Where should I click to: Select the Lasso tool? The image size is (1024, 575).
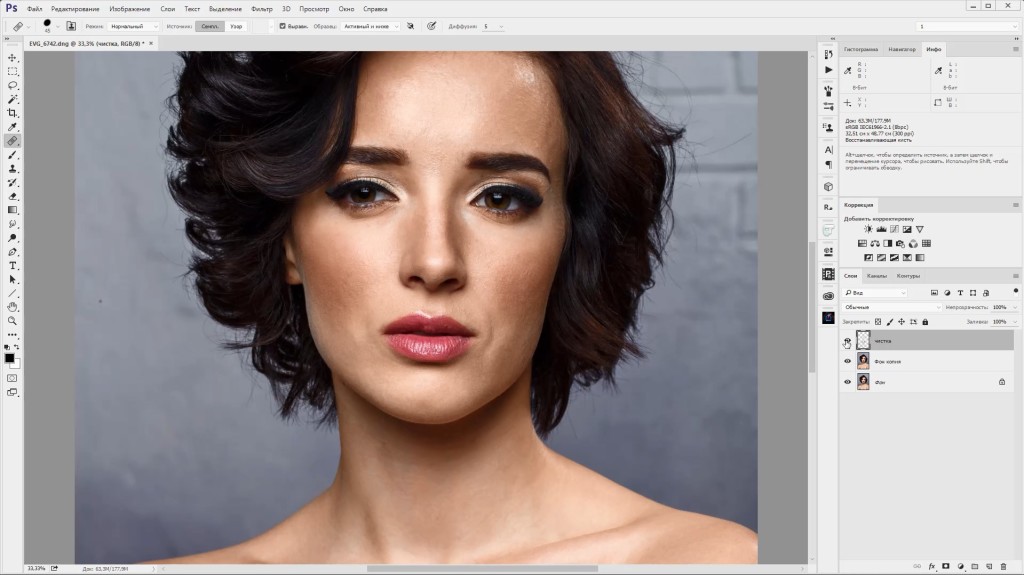[13, 86]
